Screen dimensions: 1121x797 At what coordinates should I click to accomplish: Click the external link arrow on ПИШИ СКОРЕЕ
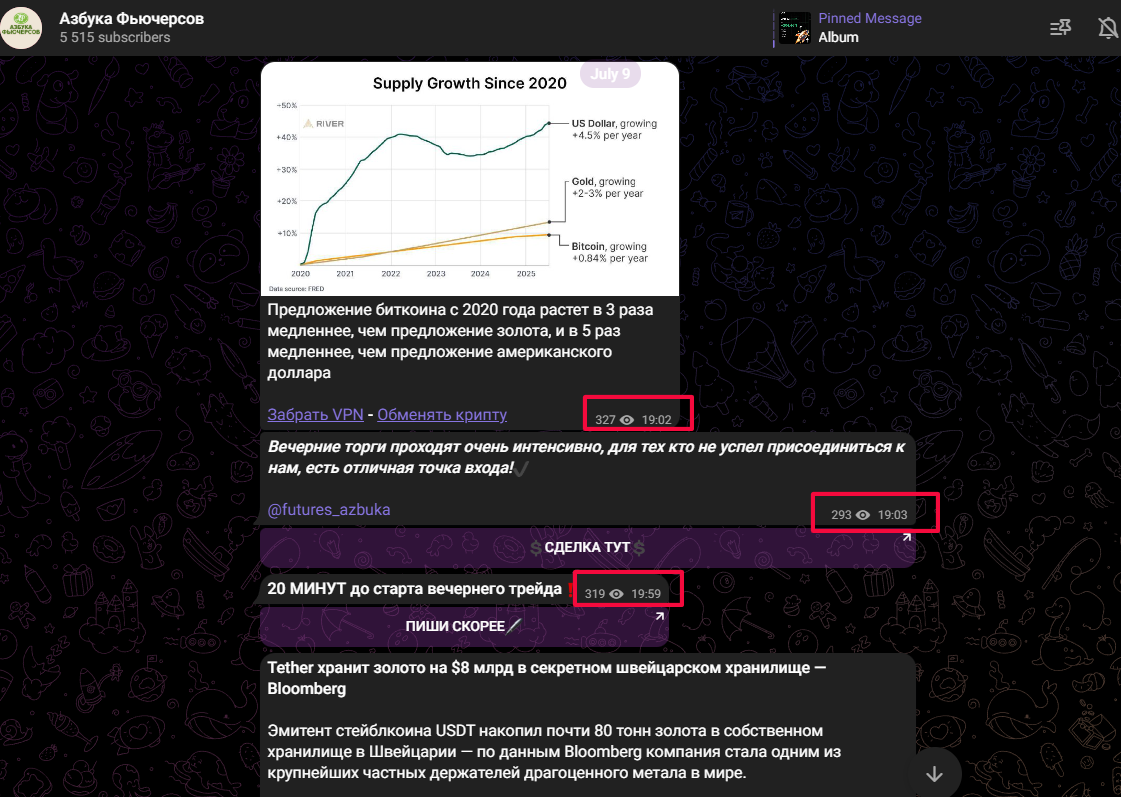coord(659,615)
